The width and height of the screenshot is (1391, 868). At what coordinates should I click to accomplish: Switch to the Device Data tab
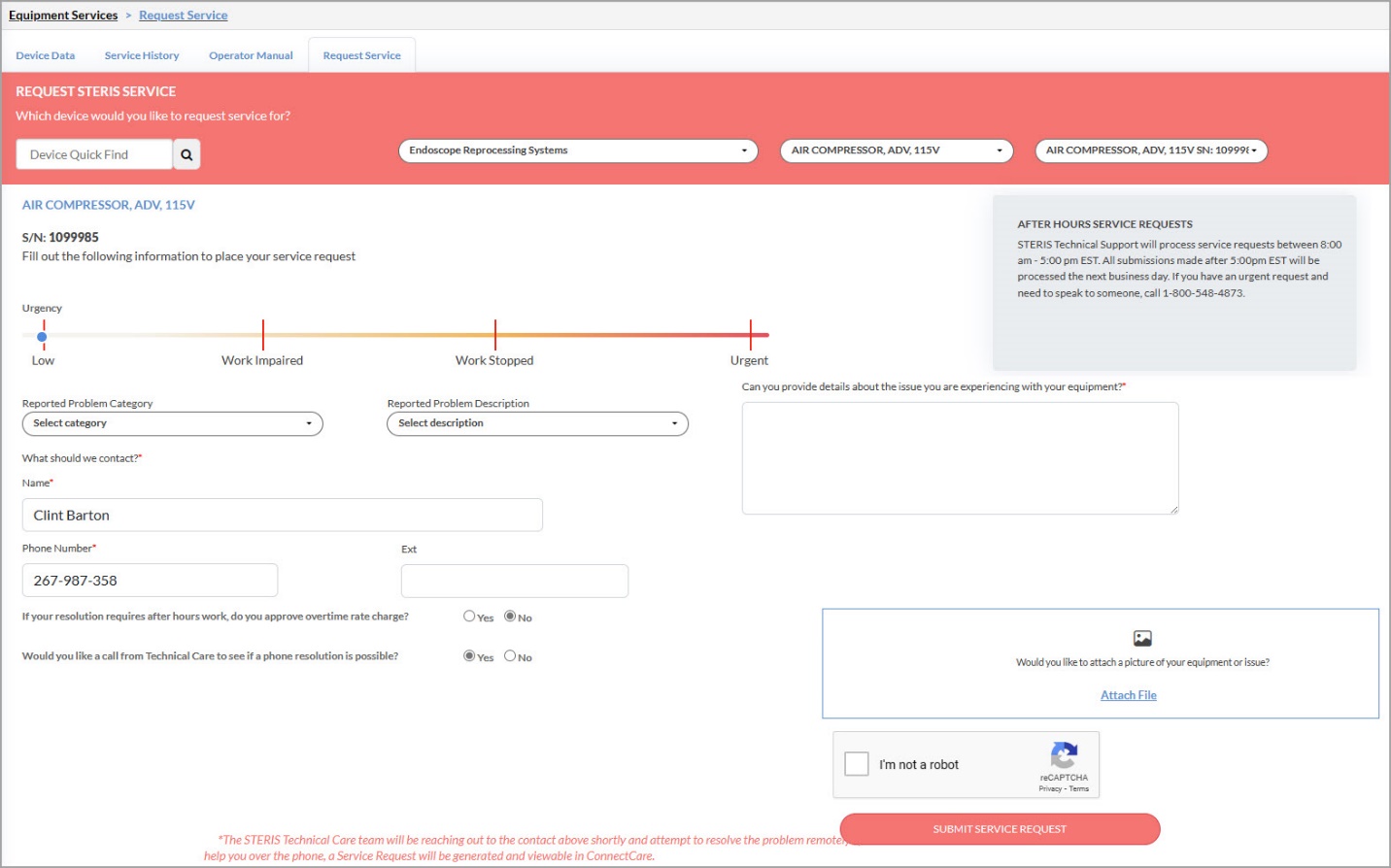(x=46, y=55)
